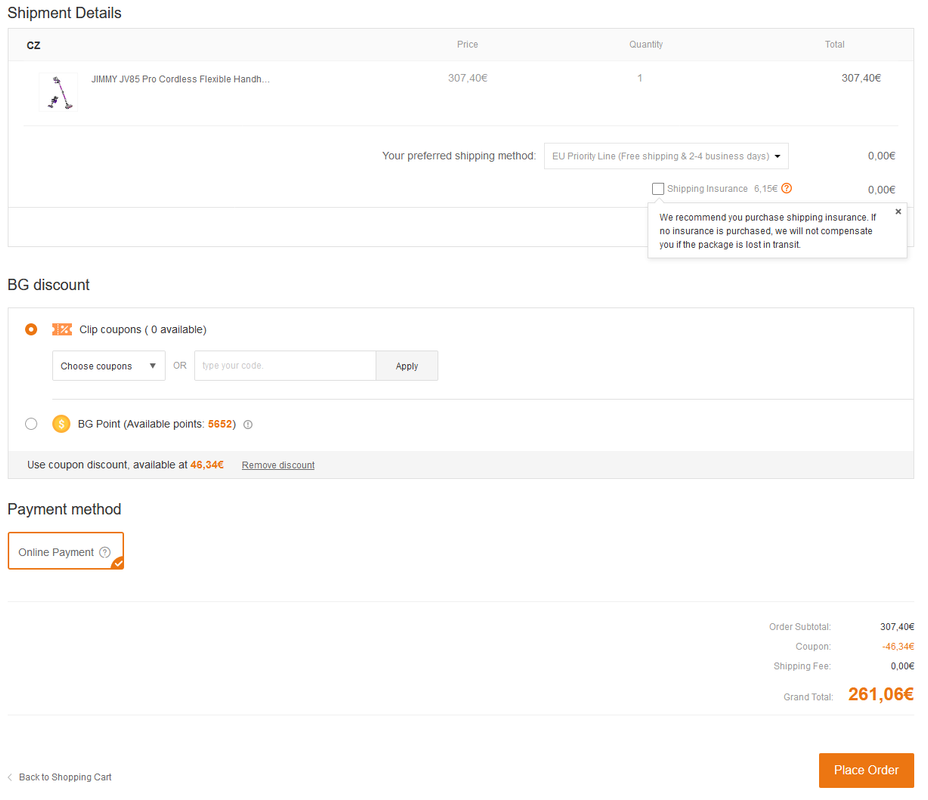The width and height of the screenshot is (928, 800).
Task: Click the 5652 available points value
Action: pyautogui.click(x=220, y=424)
